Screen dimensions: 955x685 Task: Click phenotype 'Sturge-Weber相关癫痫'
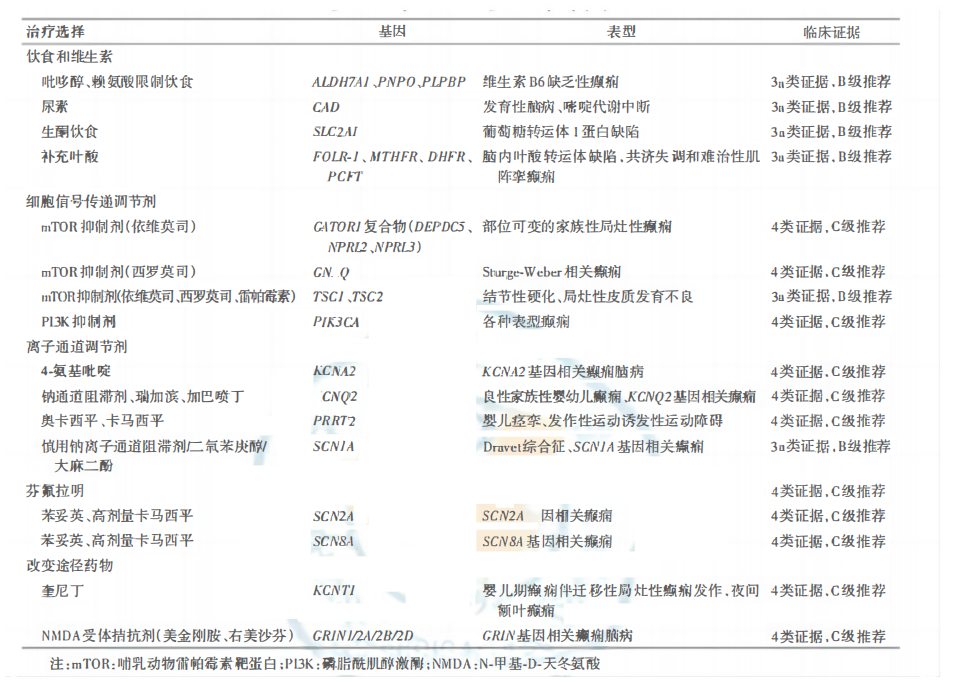point(552,272)
